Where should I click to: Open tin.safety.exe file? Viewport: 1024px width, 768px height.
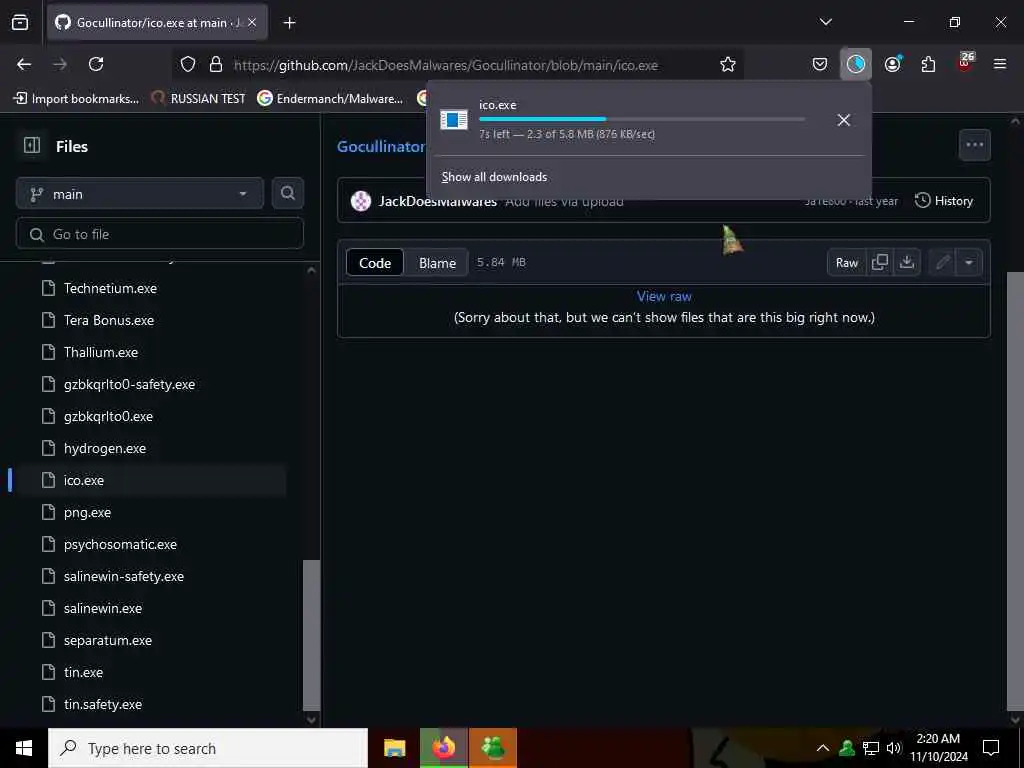click(103, 704)
